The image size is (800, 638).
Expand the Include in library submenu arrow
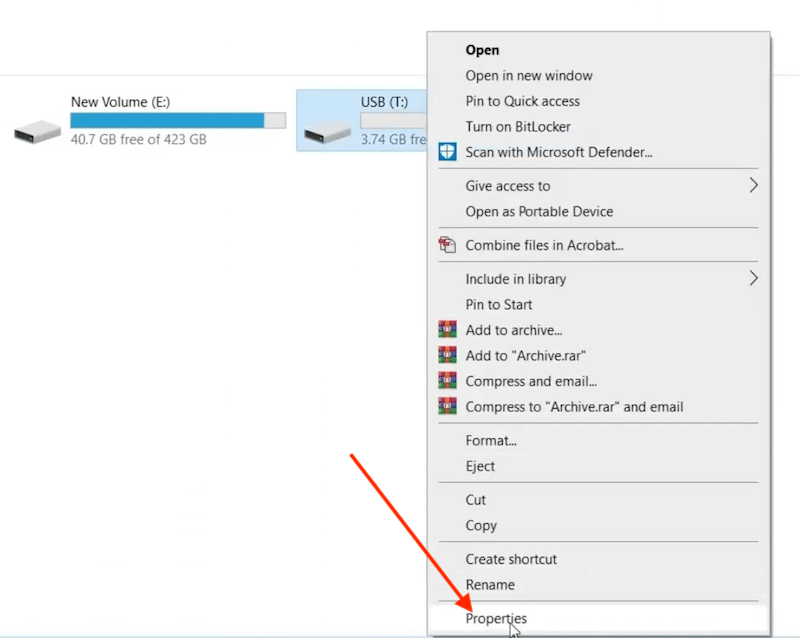coord(753,279)
